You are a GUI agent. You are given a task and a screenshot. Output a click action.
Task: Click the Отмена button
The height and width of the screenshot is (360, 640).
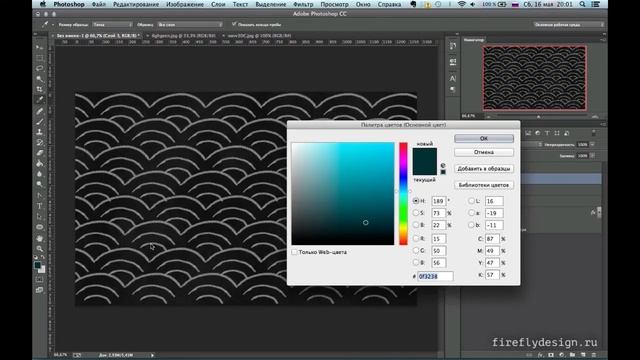484,152
